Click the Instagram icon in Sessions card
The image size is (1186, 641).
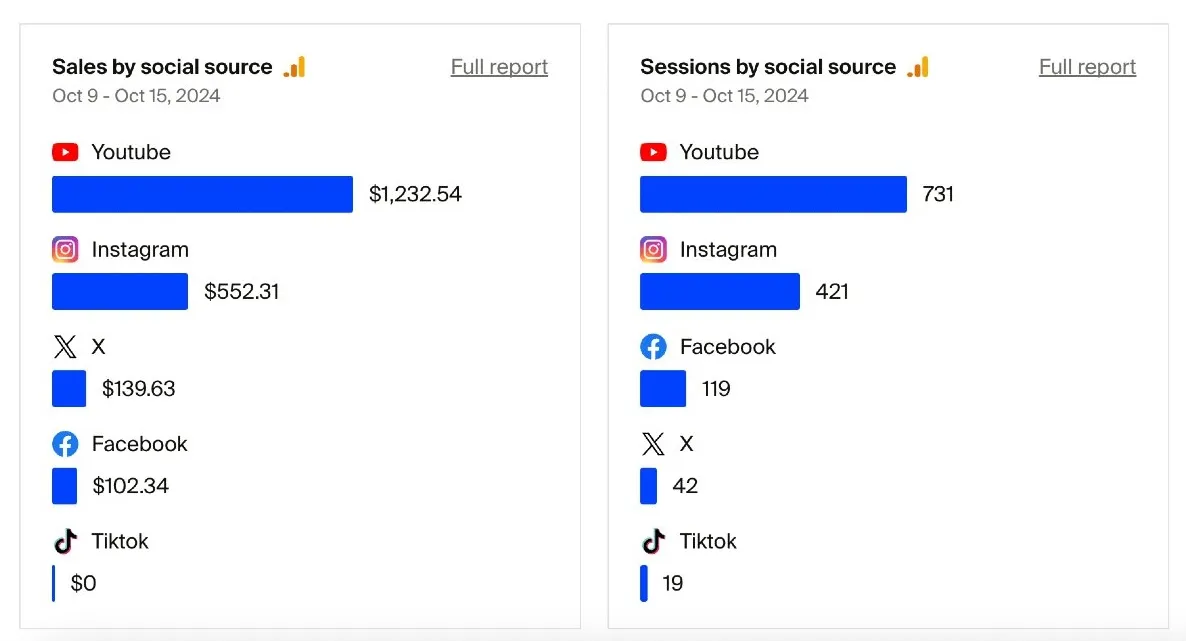pos(653,250)
